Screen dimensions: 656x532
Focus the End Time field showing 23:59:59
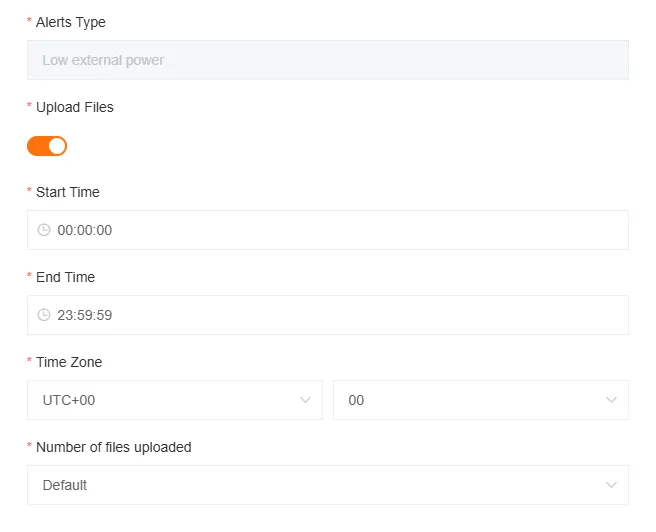327,315
